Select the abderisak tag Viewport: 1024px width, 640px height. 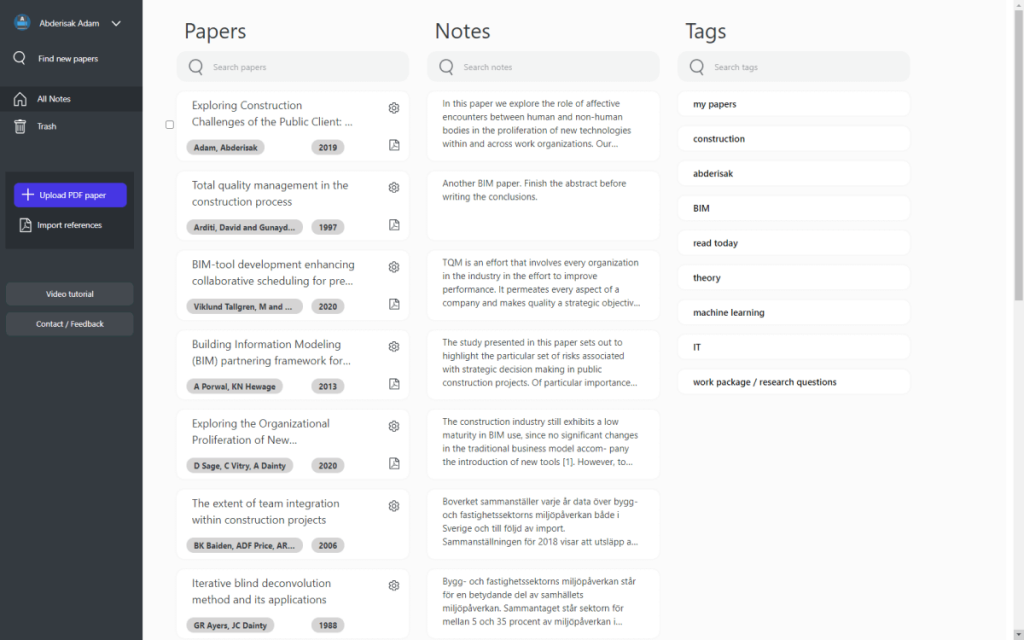793,173
